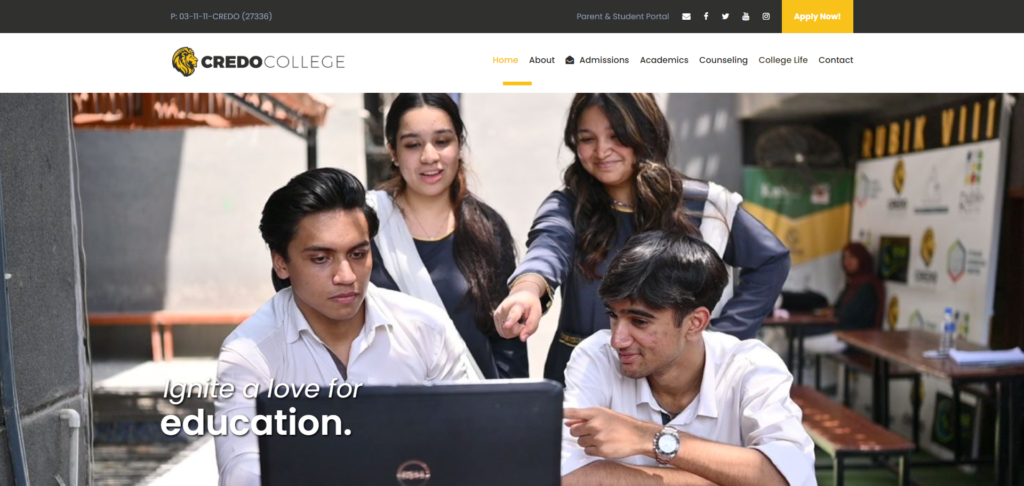Open the email envelope icon
The height and width of the screenshot is (486, 1024).
click(x=686, y=16)
